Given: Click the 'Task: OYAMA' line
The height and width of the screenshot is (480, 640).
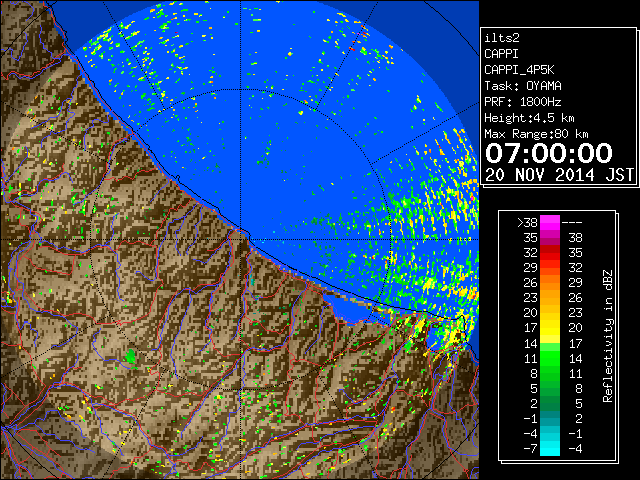Looking at the screenshot, I should point(523,86).
